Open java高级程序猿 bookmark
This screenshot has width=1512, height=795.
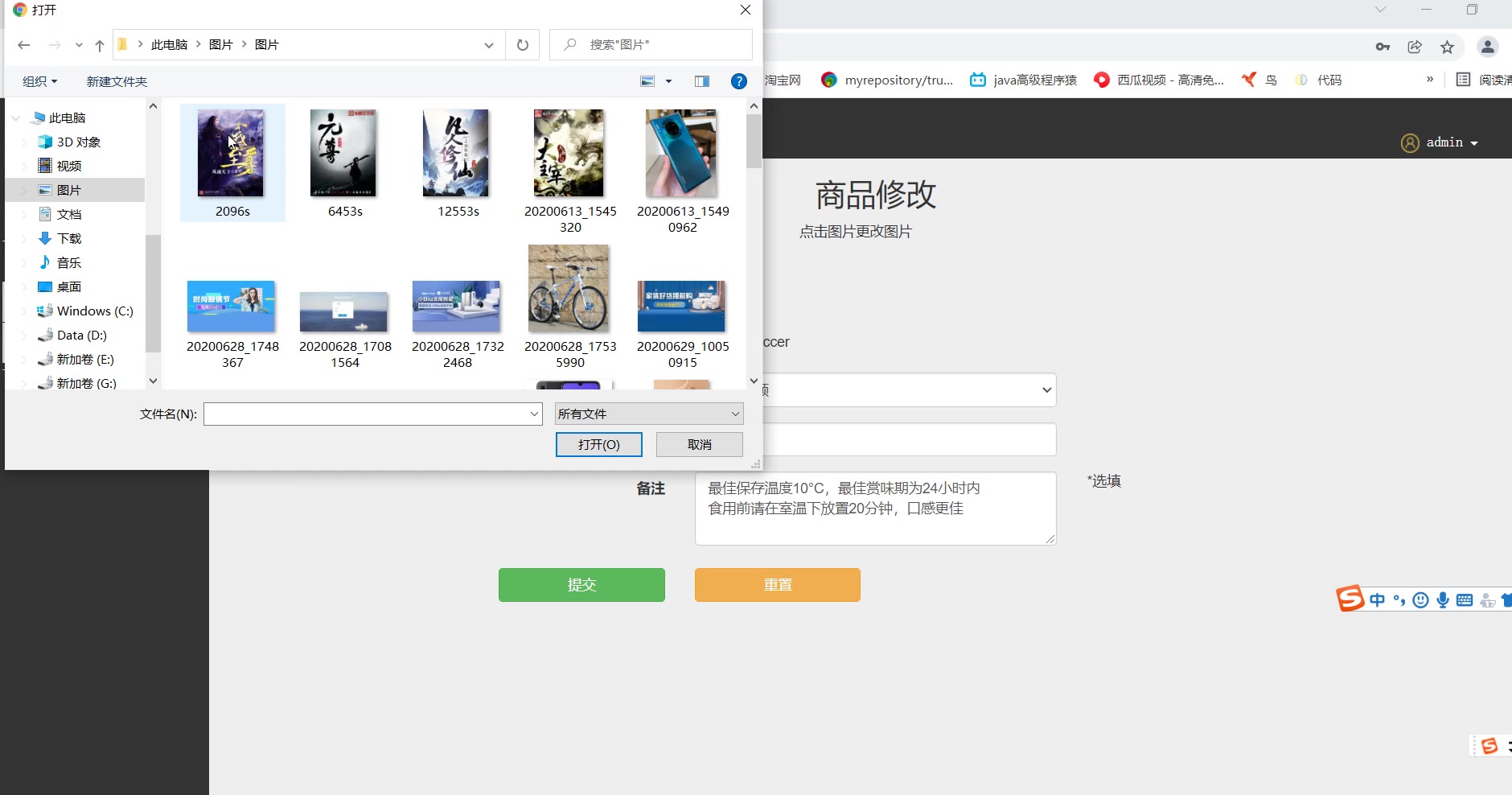1023,80
